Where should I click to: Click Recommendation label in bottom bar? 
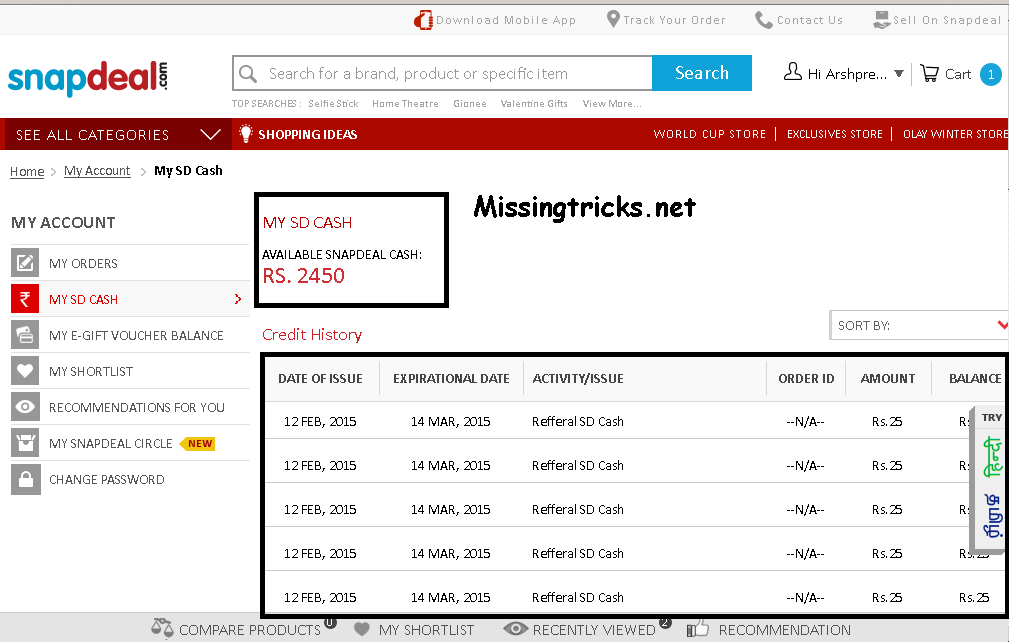coord(784,630)
